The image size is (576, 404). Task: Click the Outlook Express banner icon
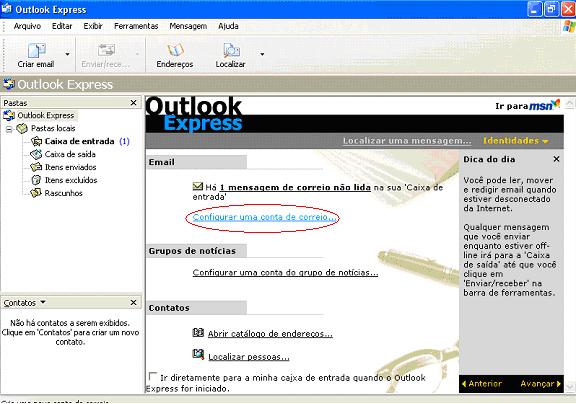click(9, 84)
